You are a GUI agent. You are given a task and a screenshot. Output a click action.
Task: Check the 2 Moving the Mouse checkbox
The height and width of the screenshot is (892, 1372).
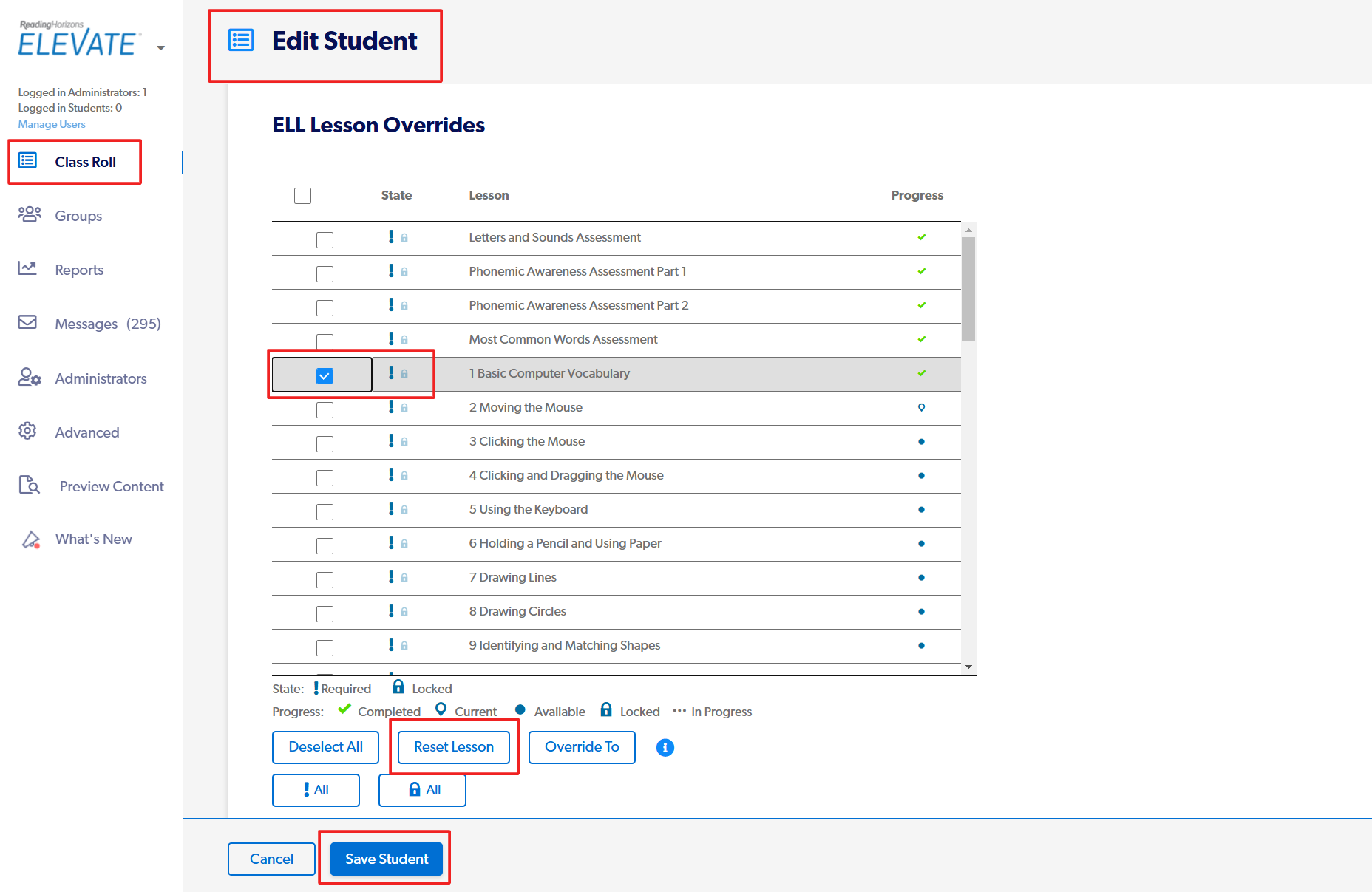coord(325,410)
